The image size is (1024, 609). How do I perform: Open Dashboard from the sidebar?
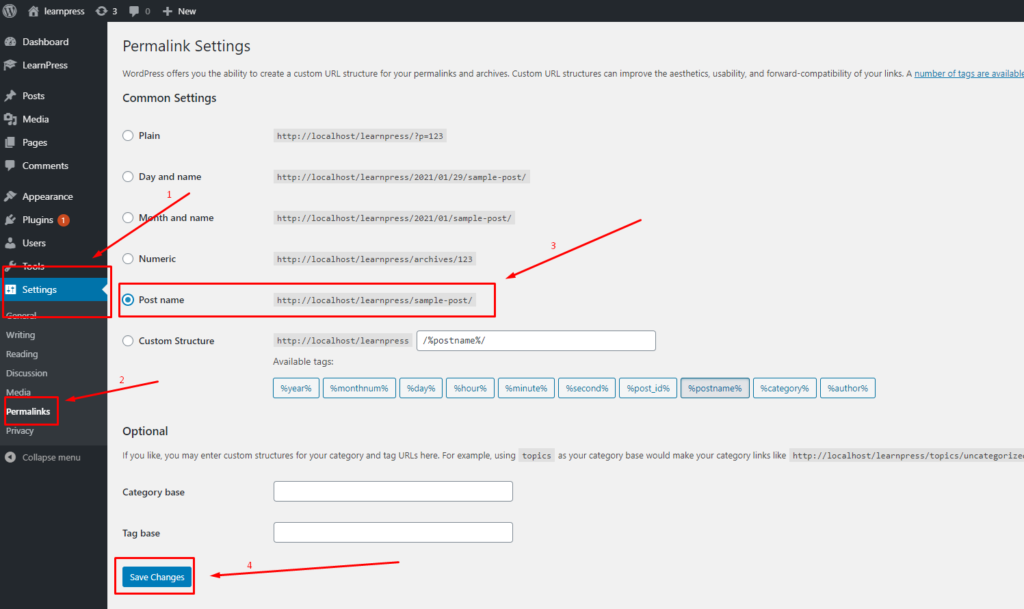[45, 42]
